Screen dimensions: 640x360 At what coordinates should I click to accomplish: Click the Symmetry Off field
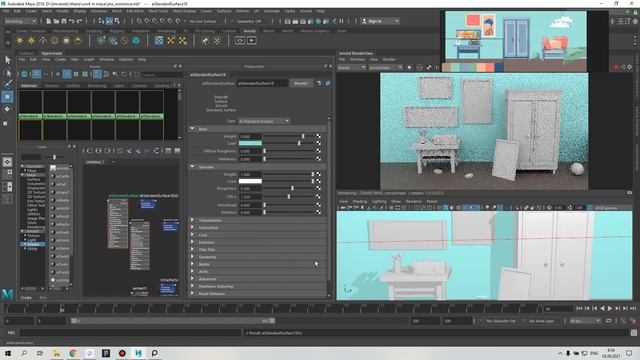[248, 21]
